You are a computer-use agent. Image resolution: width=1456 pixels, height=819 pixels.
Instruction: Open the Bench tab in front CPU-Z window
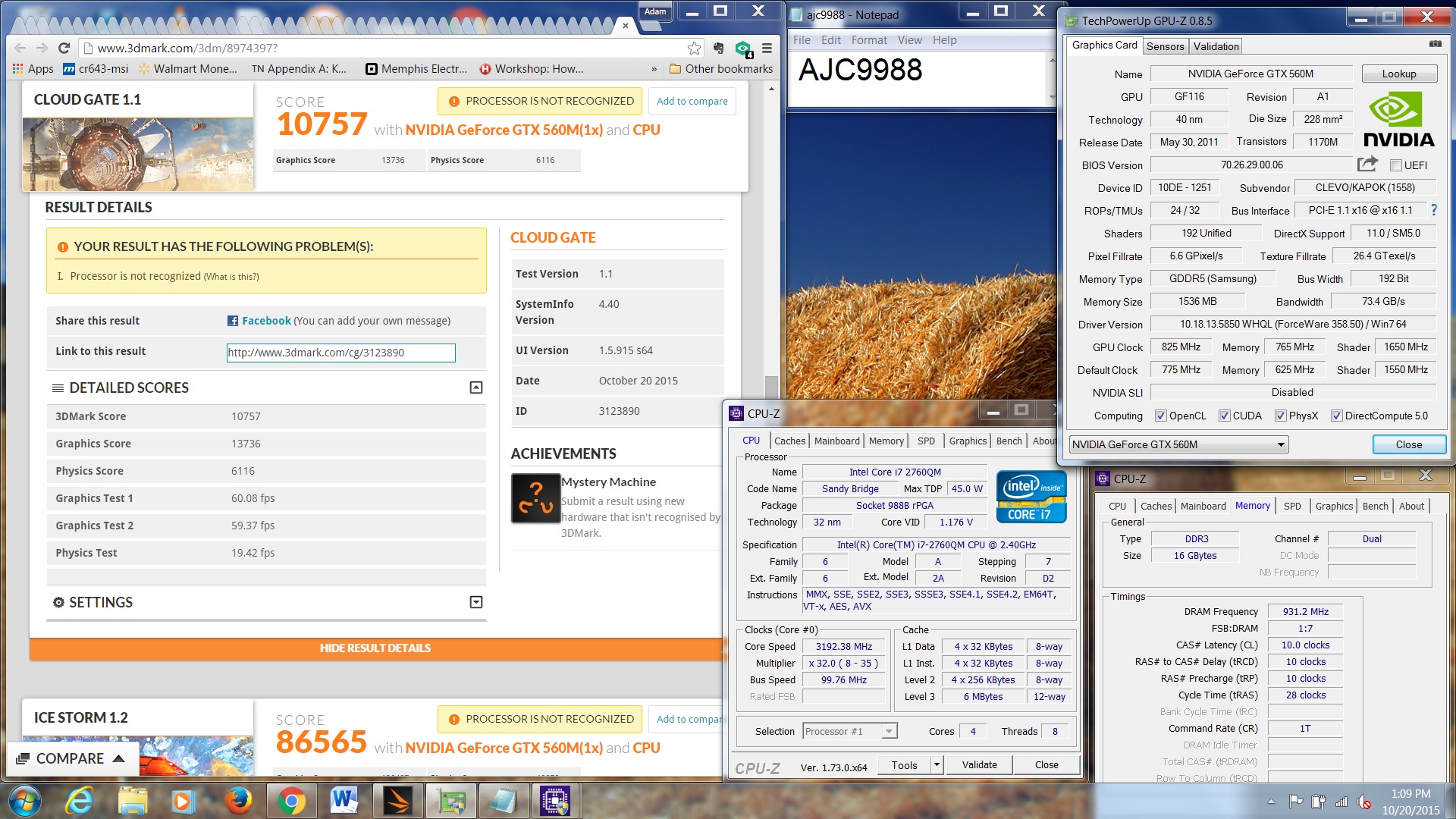(x=1008, y=441)
